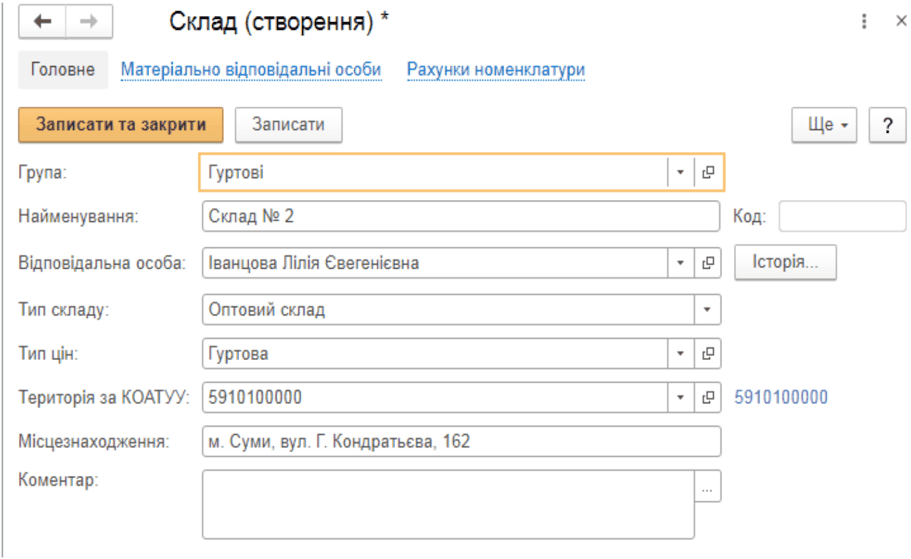Expand the Тип цін dropdown arrow
This screenshot has width=911, height=559.
coord(680,353)
